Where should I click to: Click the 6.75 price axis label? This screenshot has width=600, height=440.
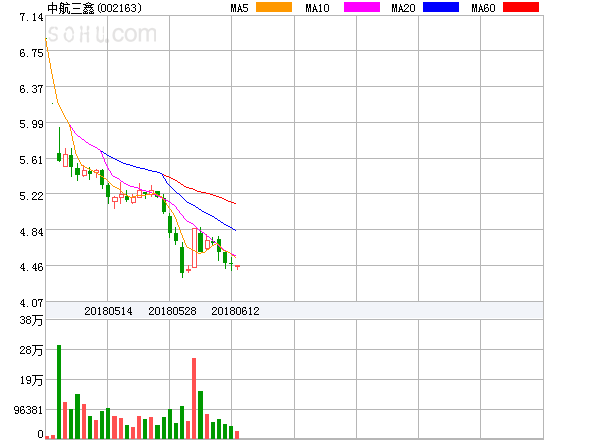(31, 53)
